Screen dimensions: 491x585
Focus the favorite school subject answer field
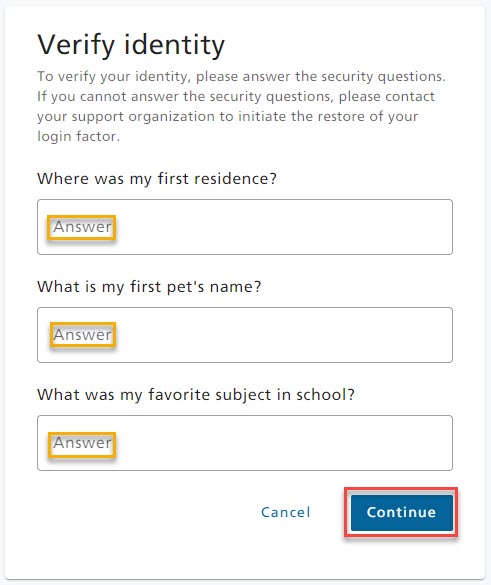pos(245,443)
